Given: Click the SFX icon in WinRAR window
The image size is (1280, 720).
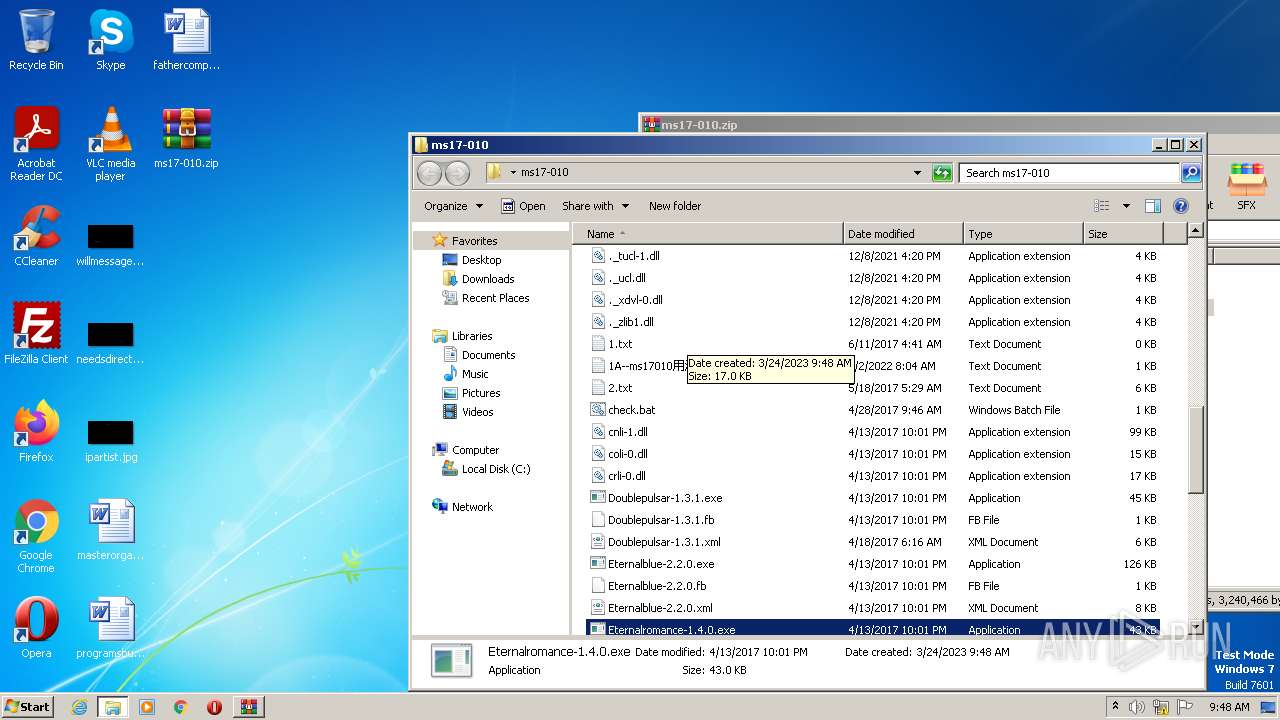Looking at the screenshot, I should click(x=1247, y=187).
